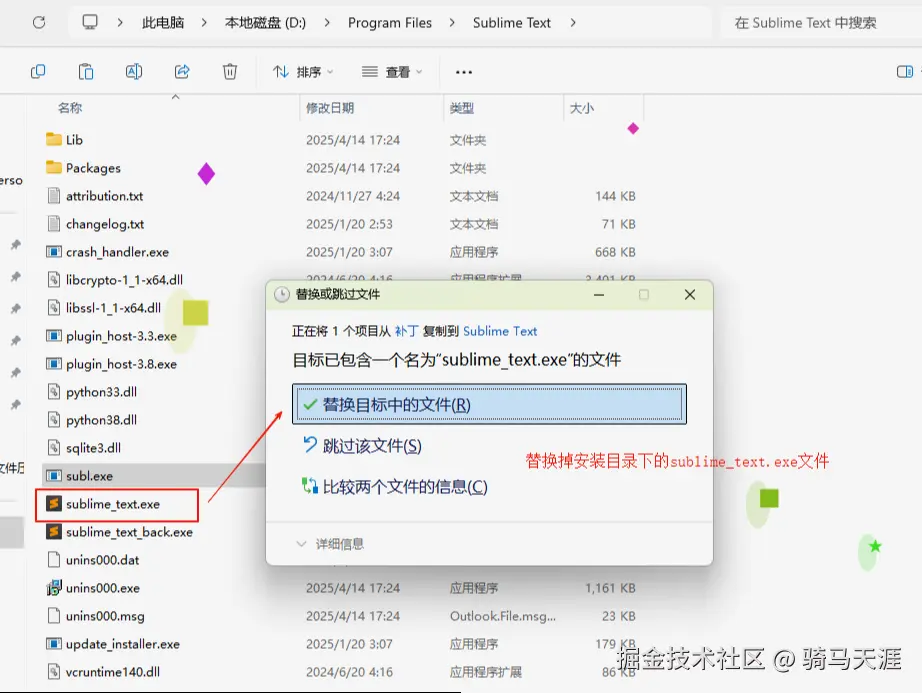Sort by 类型 column header
The width and height of the screenshot is (922, 693).
click(462, 108)
